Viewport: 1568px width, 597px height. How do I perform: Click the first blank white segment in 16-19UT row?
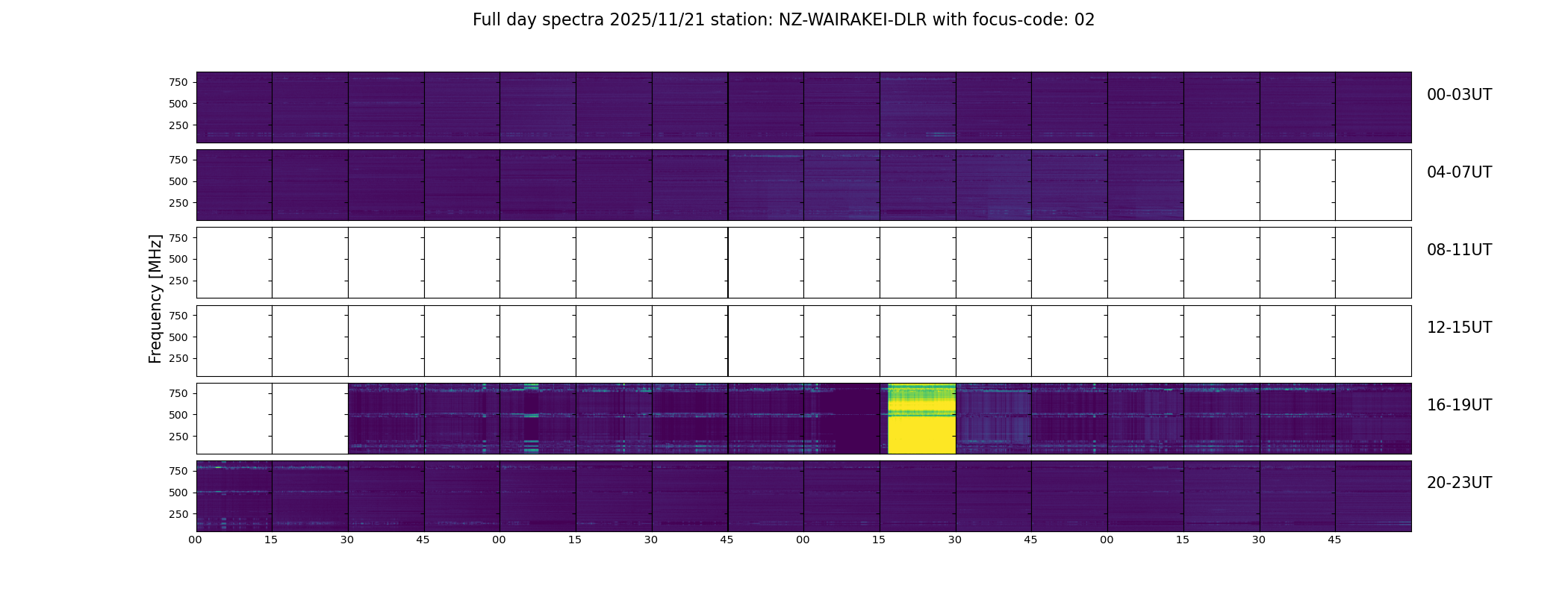coord(234,419)
